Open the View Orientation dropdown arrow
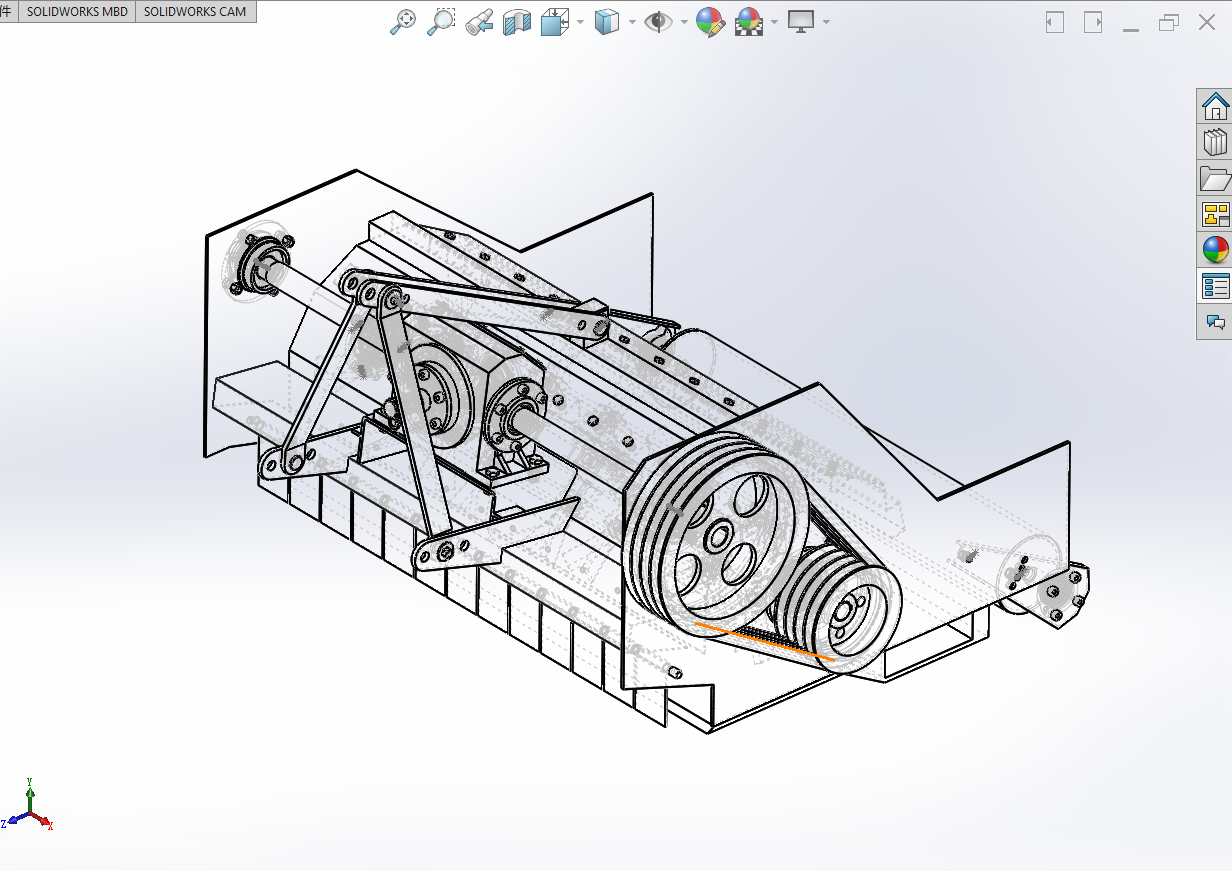Viewport: 1232px width, 871px height. (x=580, y=22)
